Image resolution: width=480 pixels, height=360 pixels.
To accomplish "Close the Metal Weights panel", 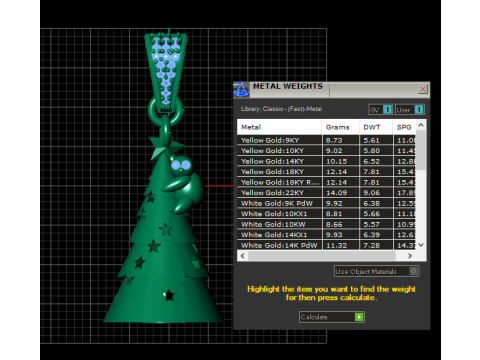I will coord(423,89).
